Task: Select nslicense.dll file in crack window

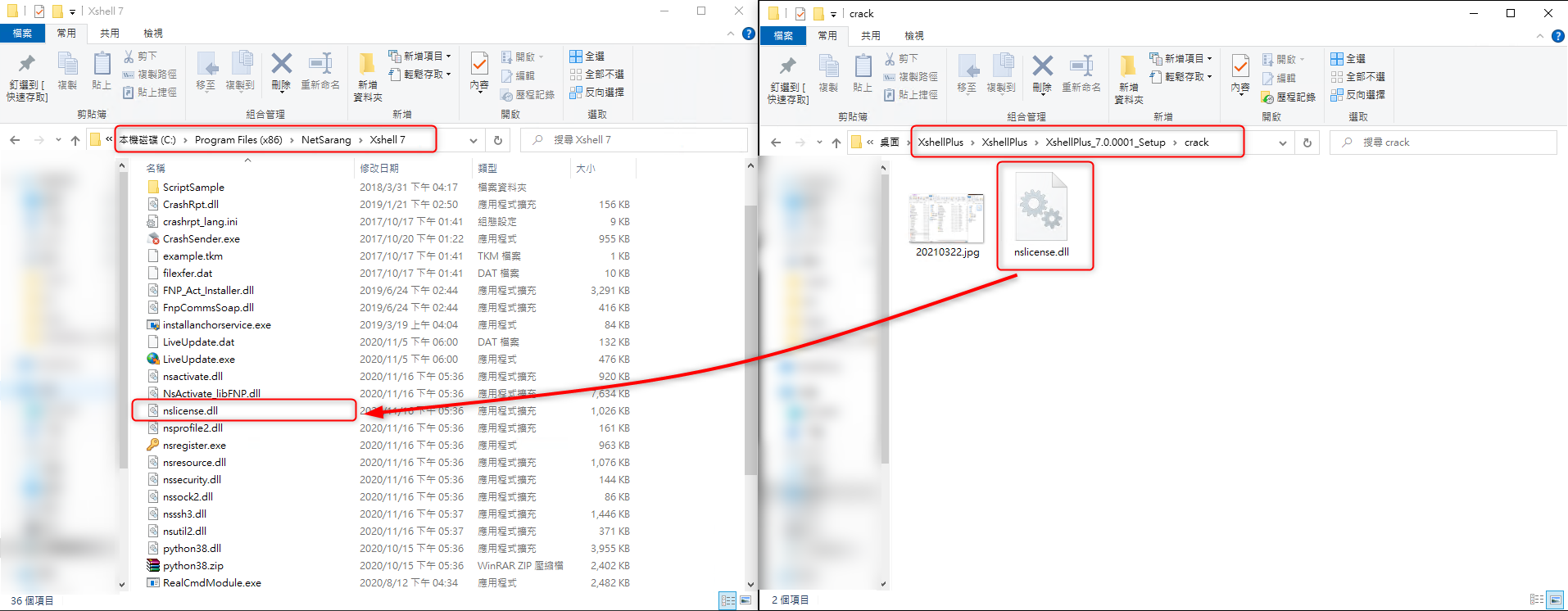Action: click(x=1041, y=215)
